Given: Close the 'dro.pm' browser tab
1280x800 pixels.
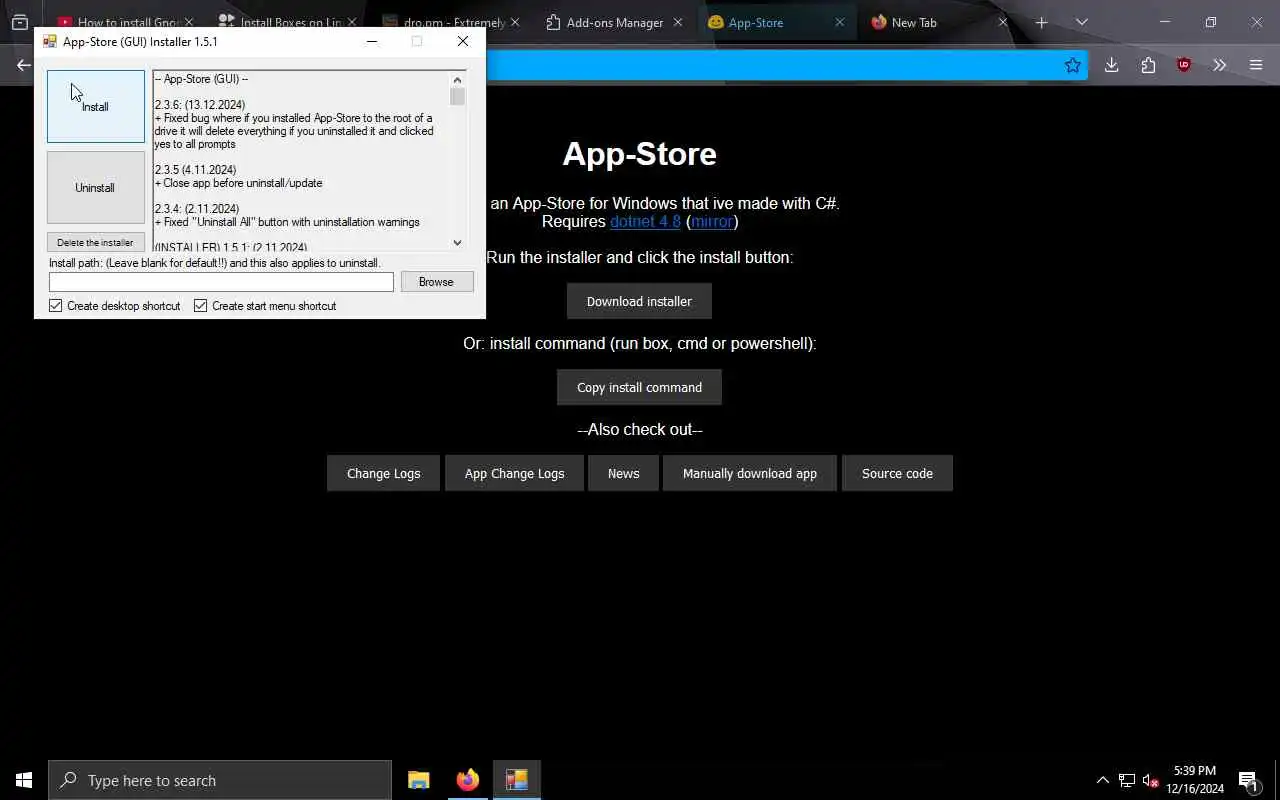Looking at the screenshot, I should 514,22.
